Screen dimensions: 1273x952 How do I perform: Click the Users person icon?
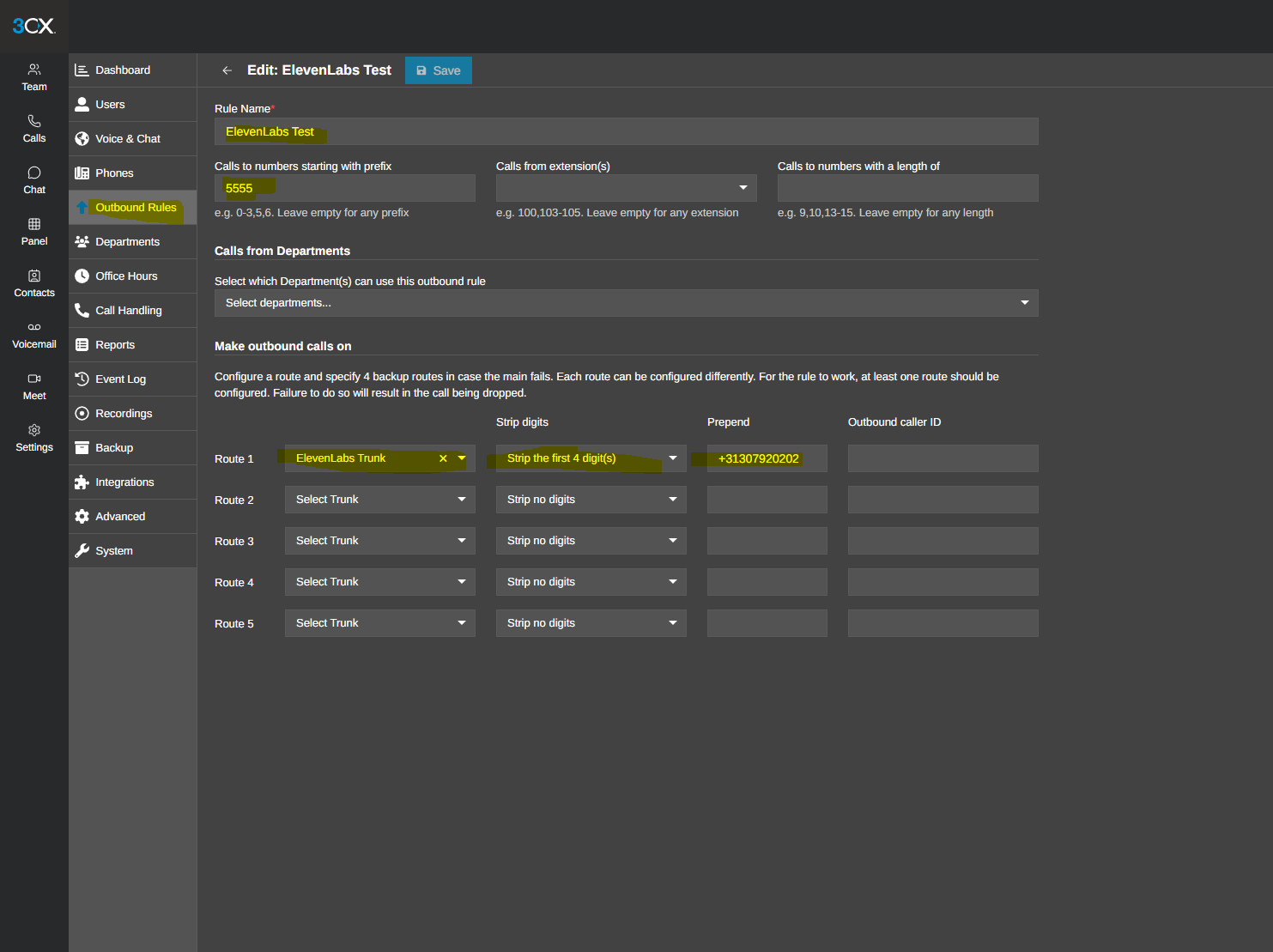82,105
